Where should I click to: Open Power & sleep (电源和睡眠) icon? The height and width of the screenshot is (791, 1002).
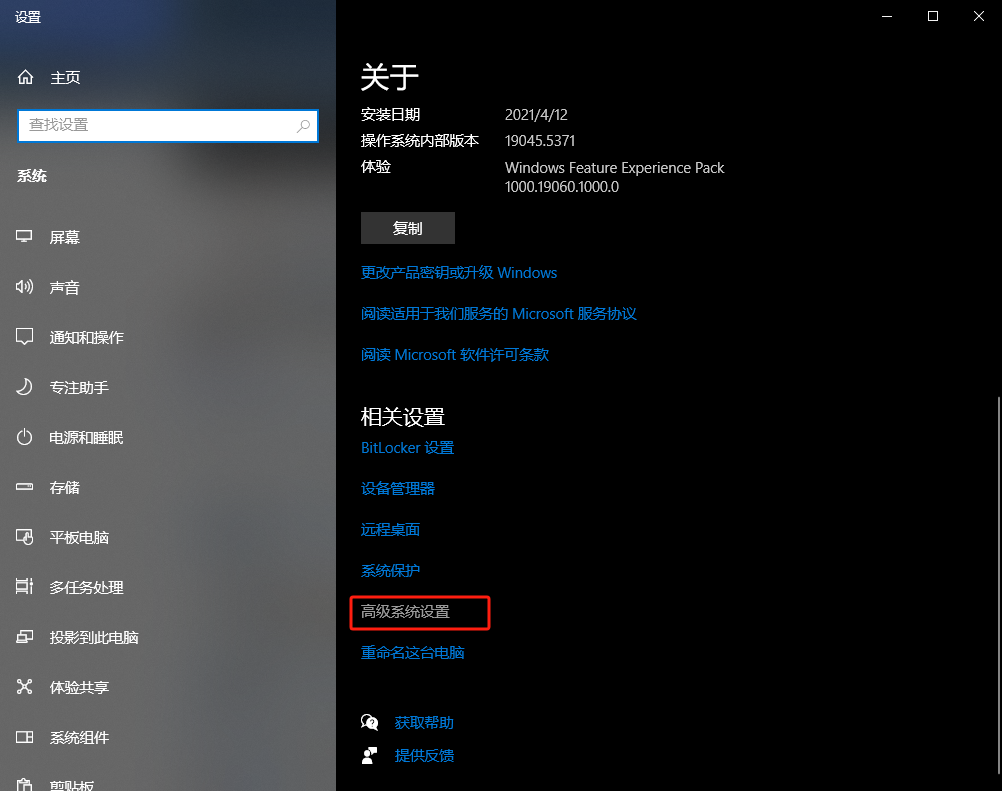[24, 437]
